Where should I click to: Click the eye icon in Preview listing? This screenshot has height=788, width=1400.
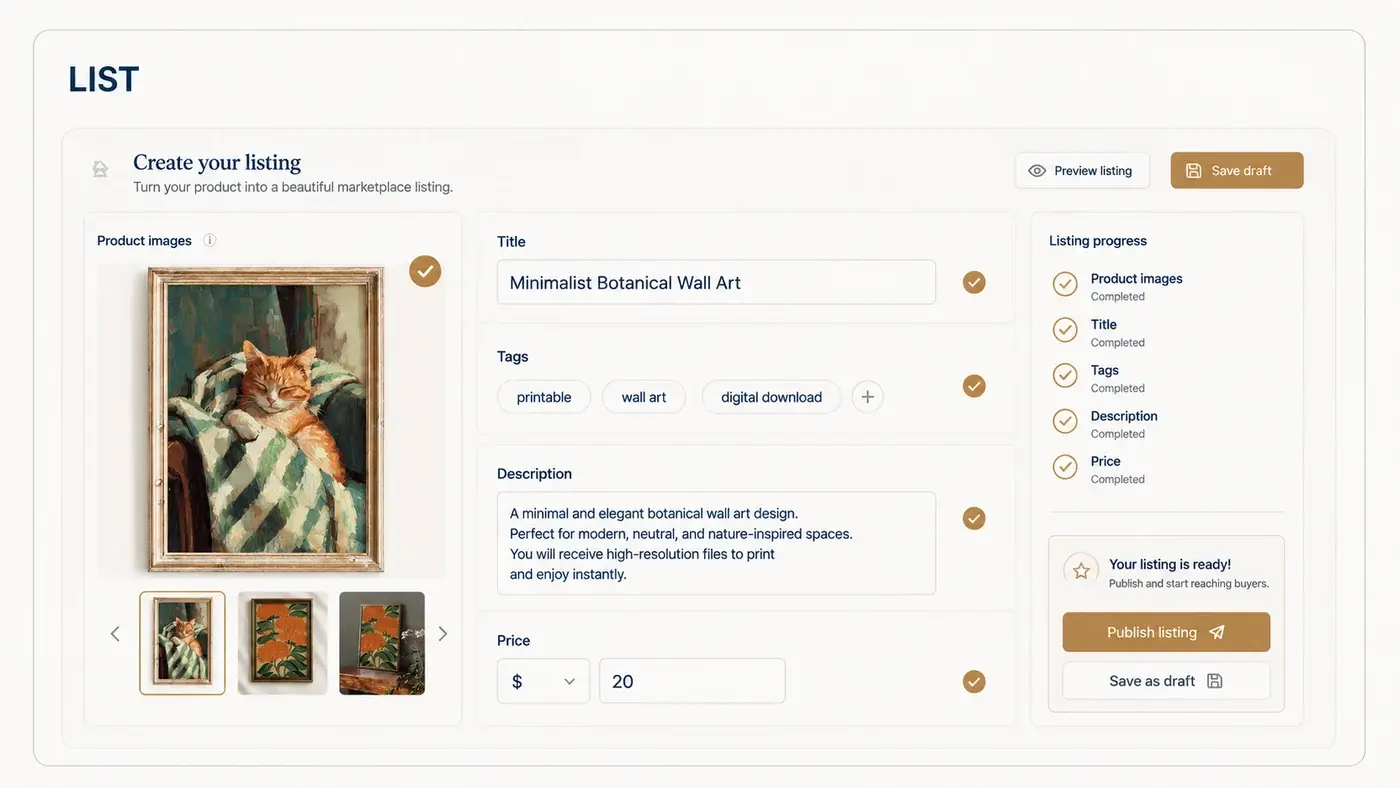[1037, 171]
